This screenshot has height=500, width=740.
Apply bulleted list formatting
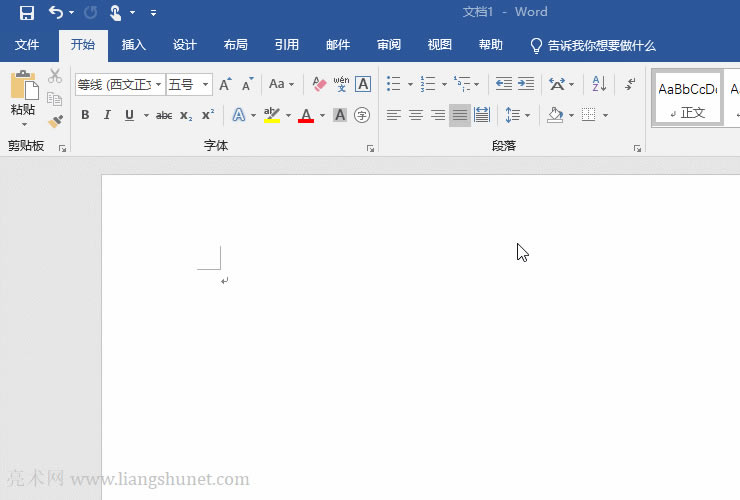(394, 84)
